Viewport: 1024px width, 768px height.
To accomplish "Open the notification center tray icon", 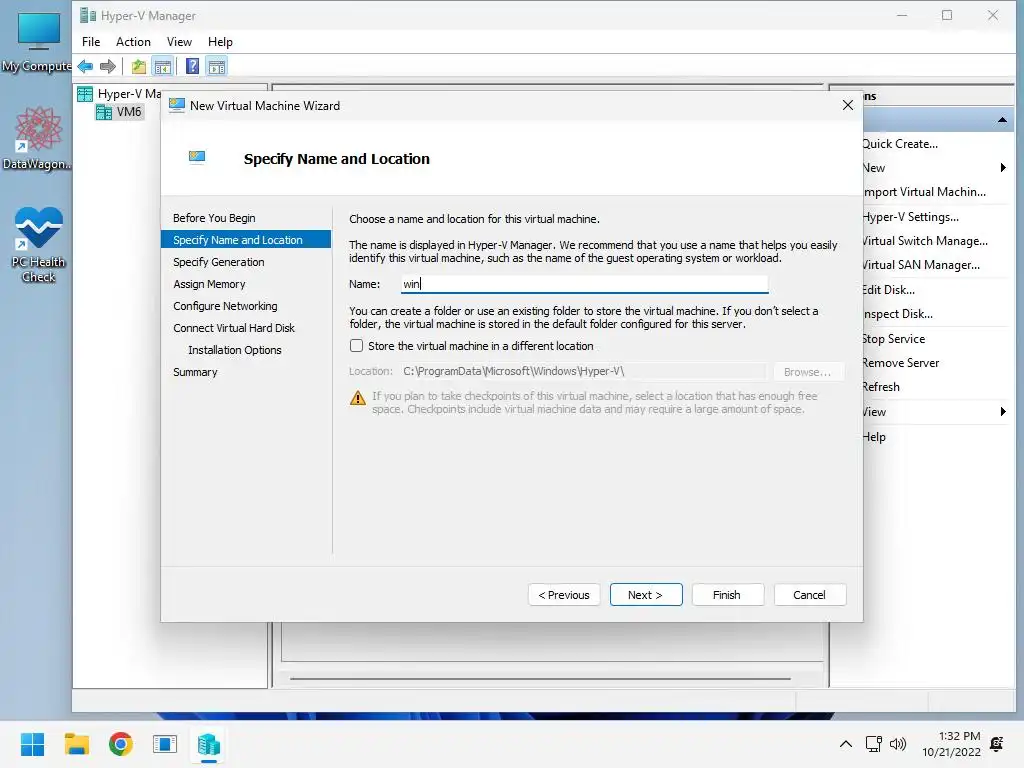I will [x=997, y=744].
